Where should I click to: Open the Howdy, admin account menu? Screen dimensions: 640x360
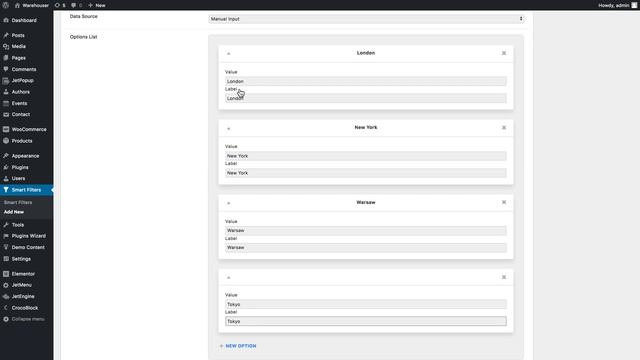click(x=618, y=5)
